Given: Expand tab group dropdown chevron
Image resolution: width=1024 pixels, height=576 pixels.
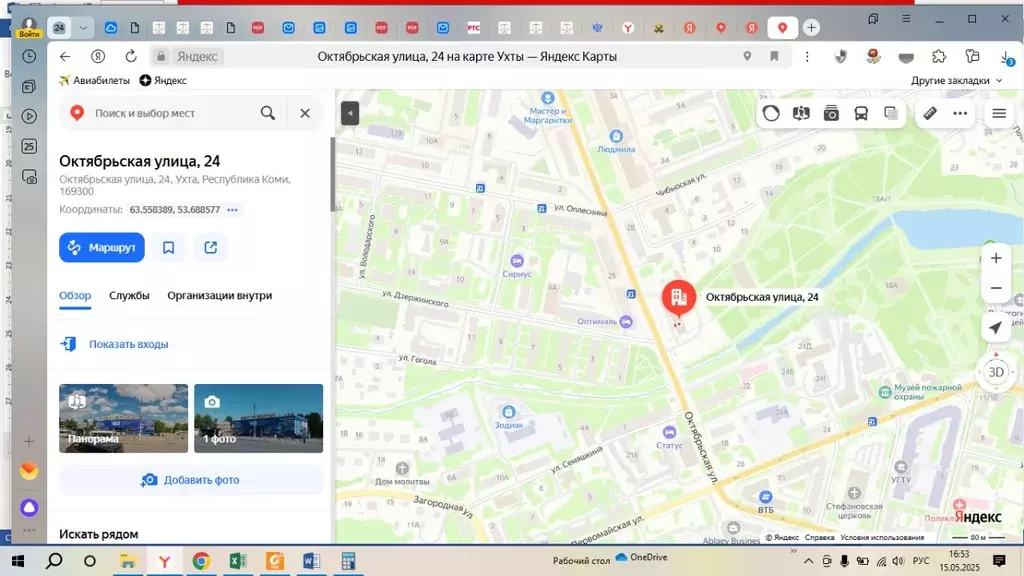Looking at the screenshot, I should (83, 27).
